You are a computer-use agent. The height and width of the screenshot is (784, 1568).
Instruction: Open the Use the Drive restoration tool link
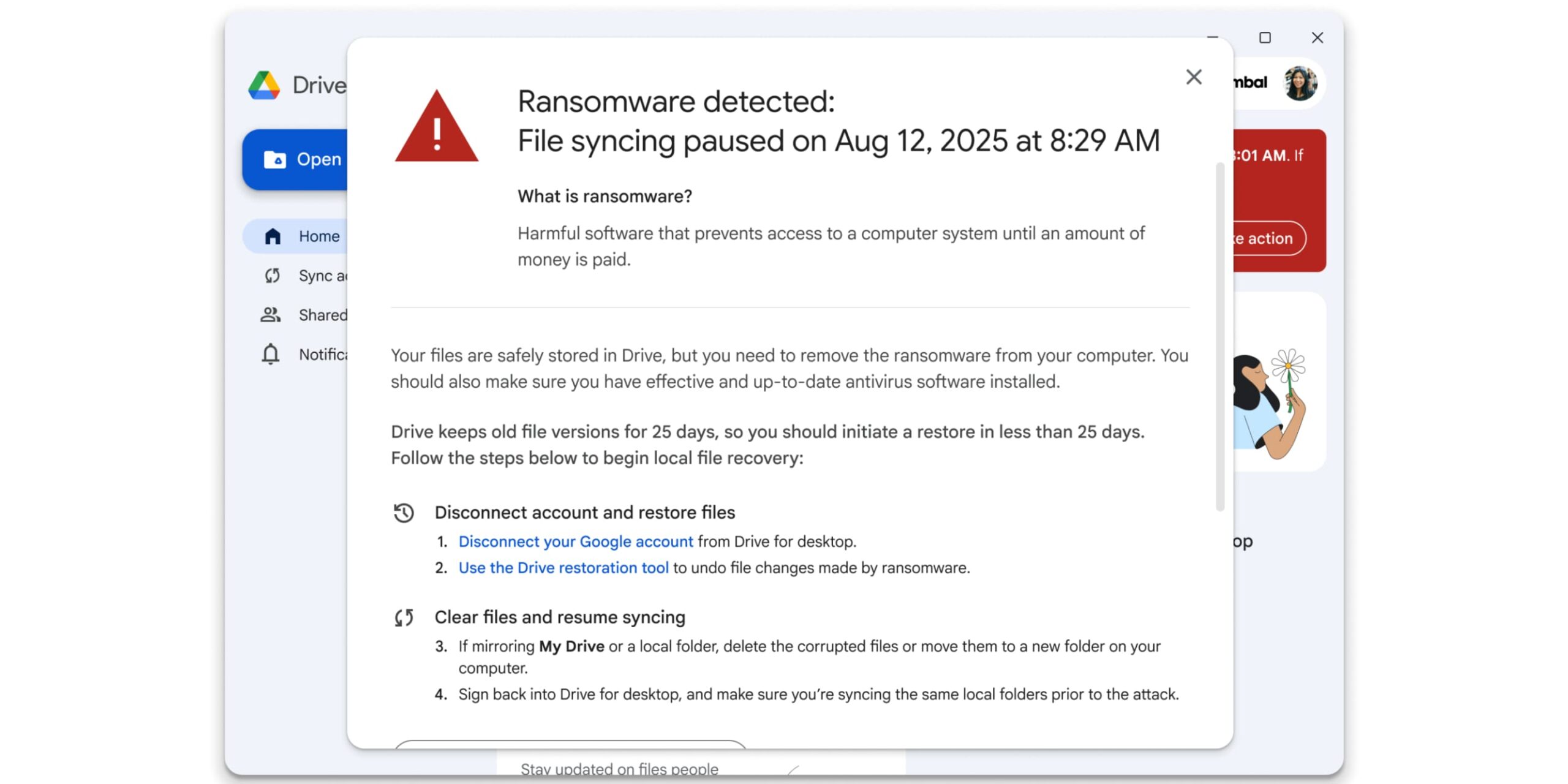click(x=563, y=568)
